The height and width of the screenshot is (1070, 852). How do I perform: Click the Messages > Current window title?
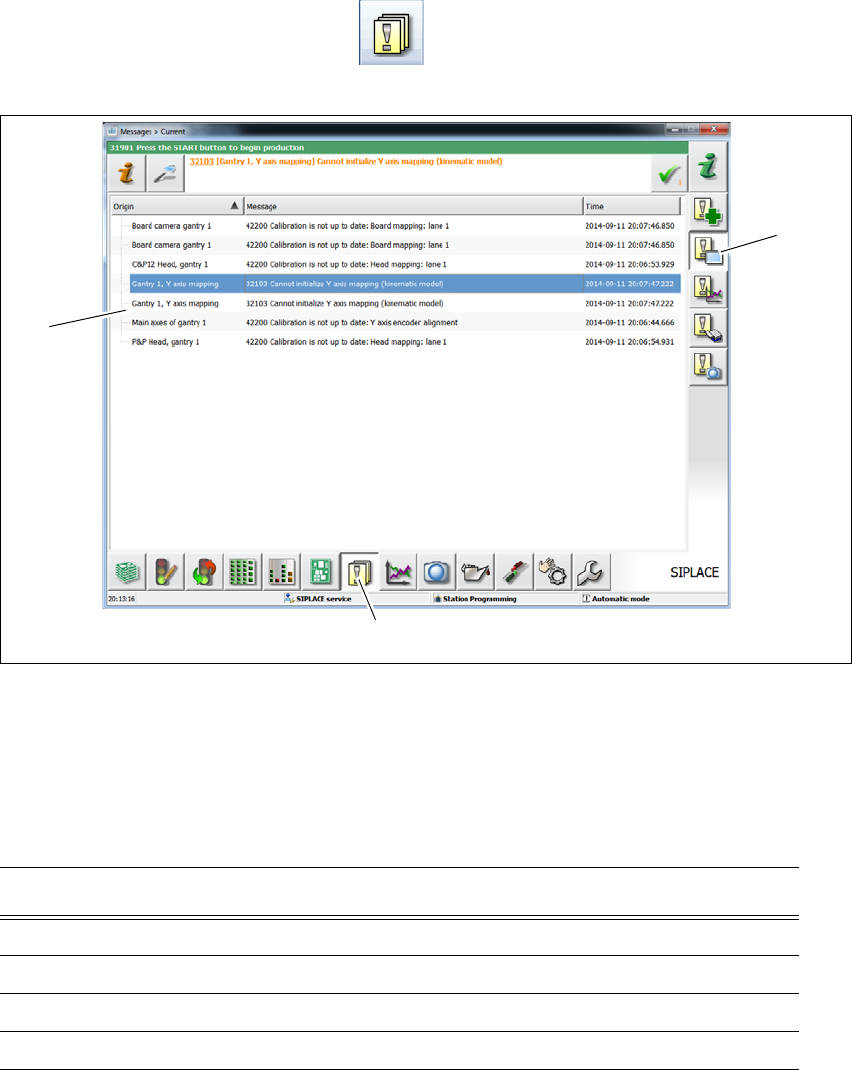152,132
